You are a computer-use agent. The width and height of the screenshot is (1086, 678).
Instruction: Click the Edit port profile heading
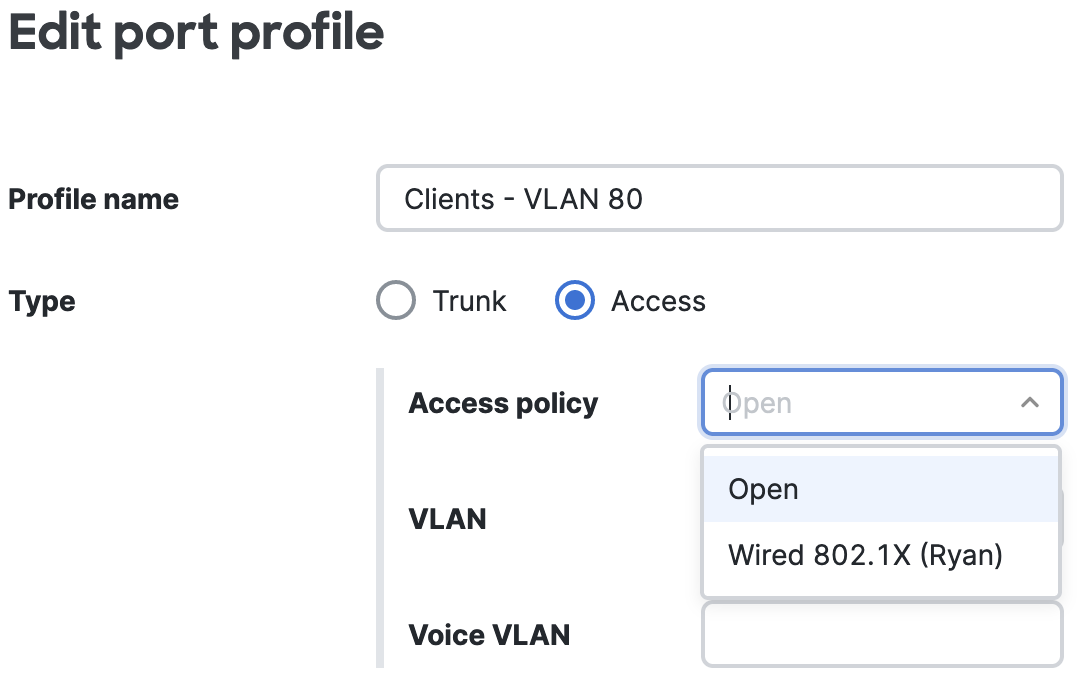195,33
